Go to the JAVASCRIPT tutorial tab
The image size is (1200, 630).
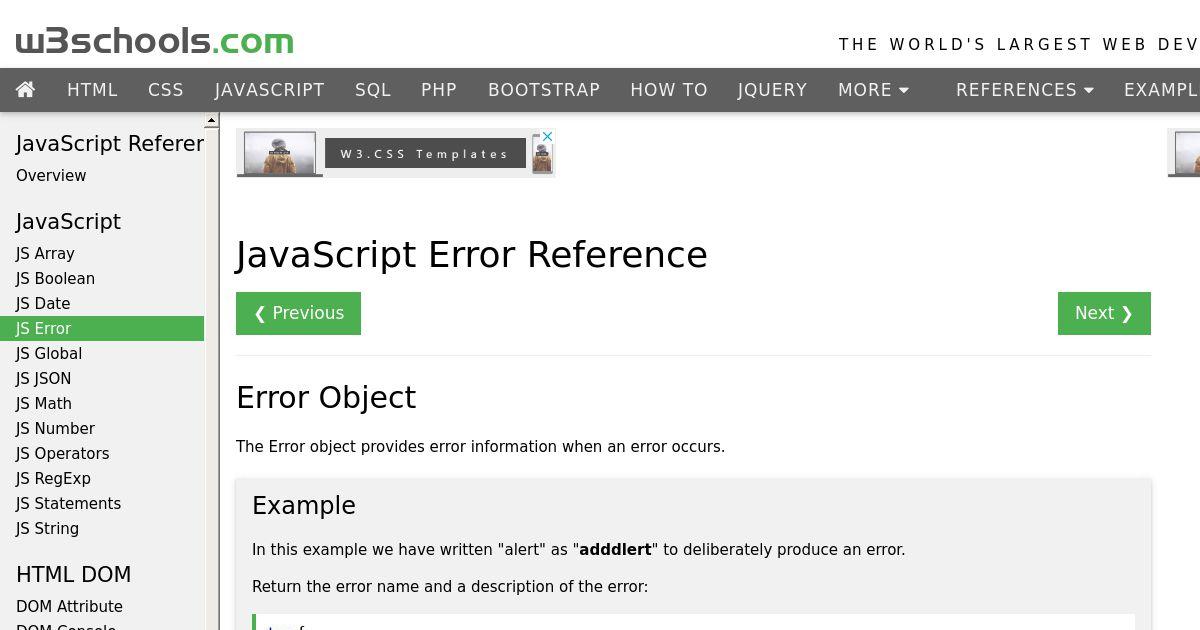click(x=269, y=90)
